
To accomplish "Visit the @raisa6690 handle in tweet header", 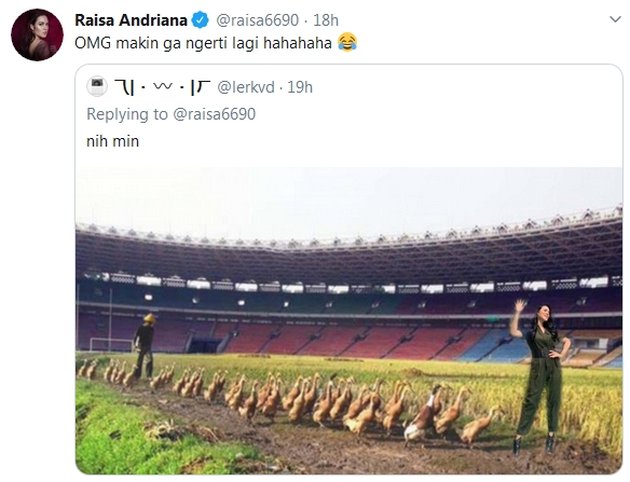I will (x=258, y=20).
